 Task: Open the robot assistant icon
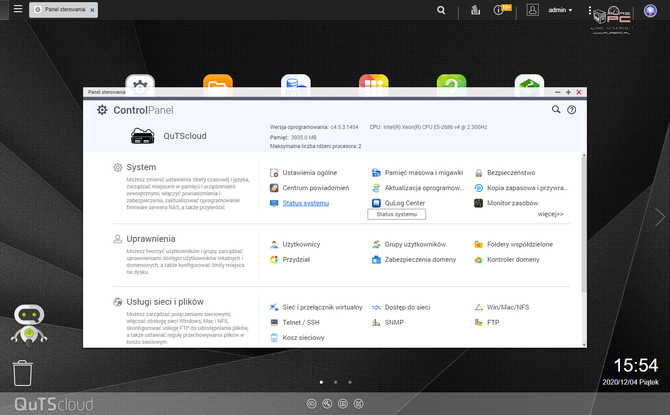pyautogui.click(x=29, y=325)
